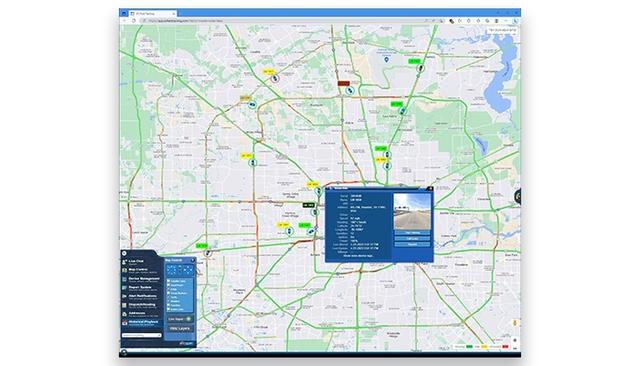This screenshot has height=366, width=640.
Task: Open Alert Notifications sidebar icon
Action: (x=124, y=297)
